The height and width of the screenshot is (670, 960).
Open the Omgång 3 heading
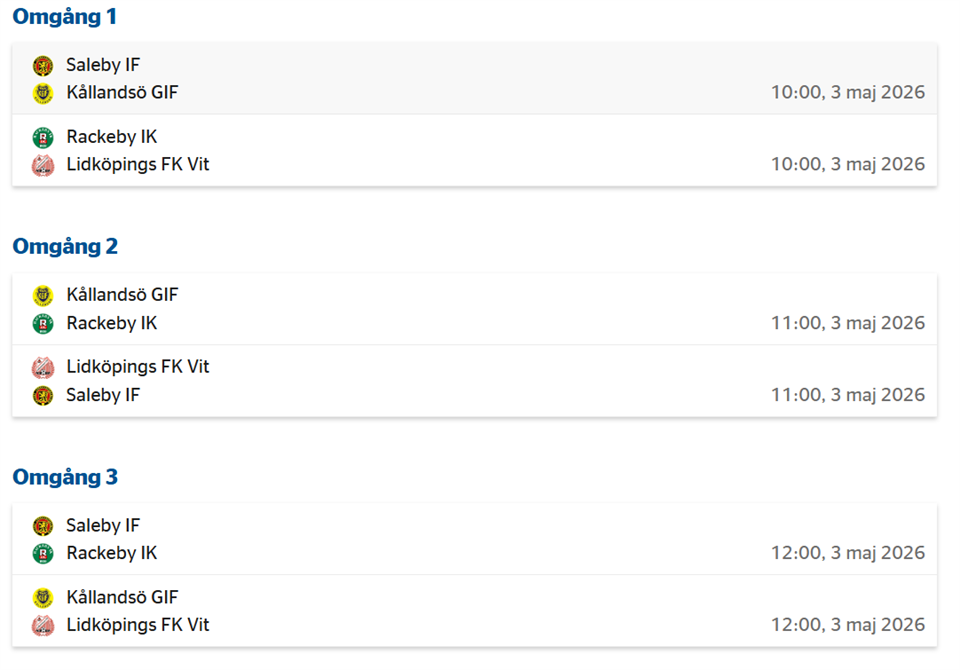coord(65,476)
